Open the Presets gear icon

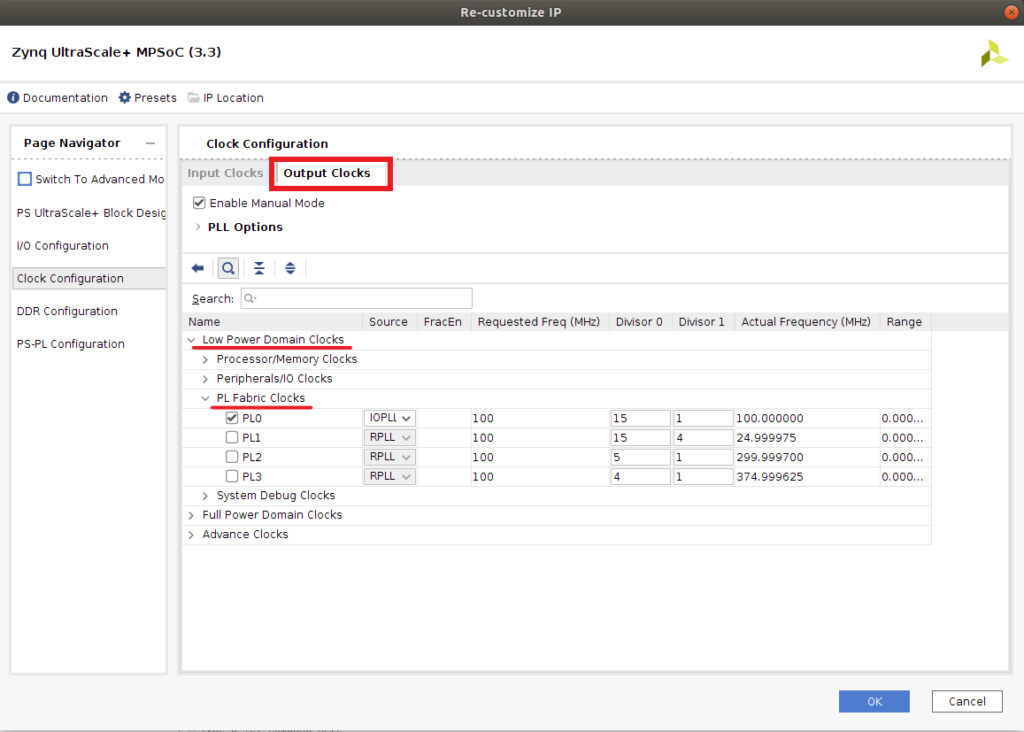click(x=125, y=98)
